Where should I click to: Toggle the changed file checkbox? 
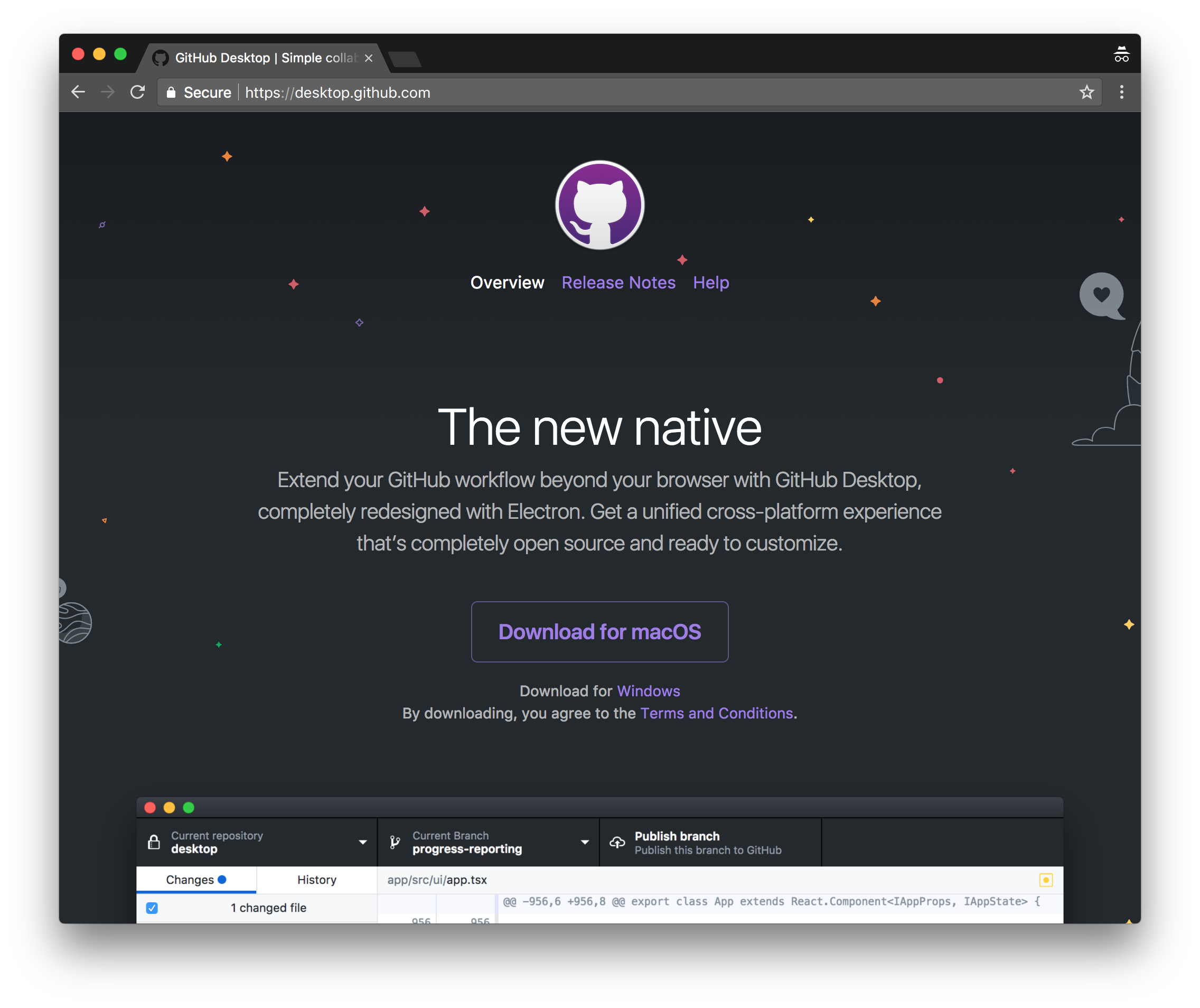click(x=152, y=908)
